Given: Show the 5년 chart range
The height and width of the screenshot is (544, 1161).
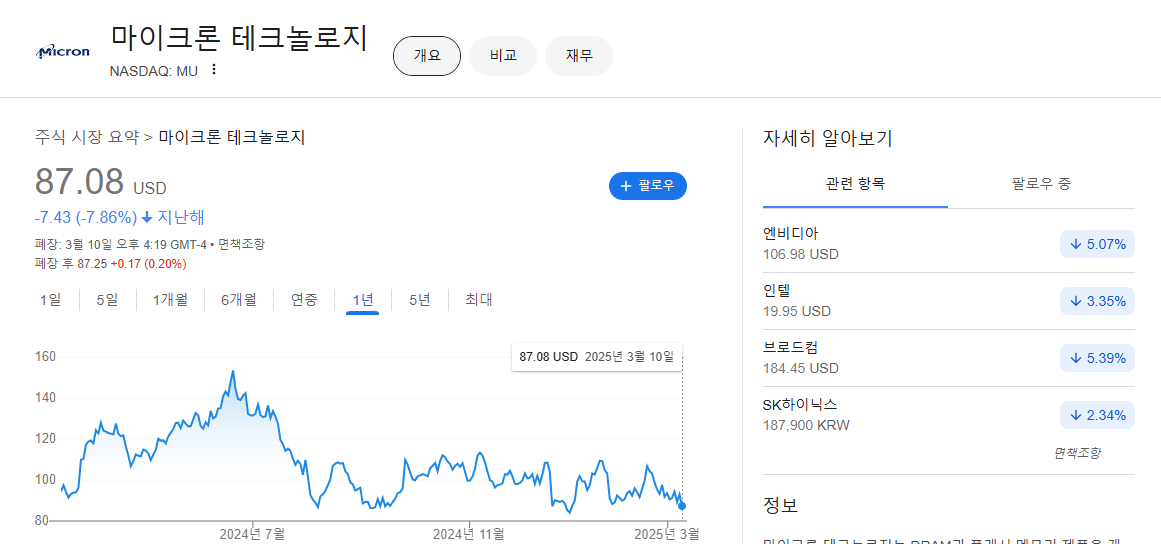Looking at the screenshot, I should 419,300.
